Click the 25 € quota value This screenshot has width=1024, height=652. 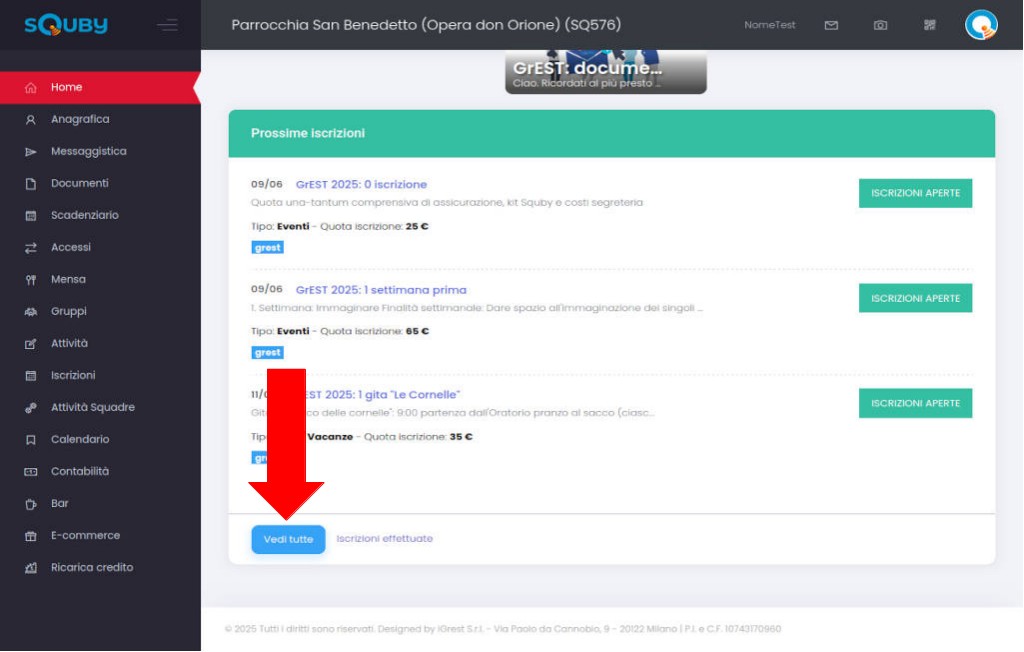[x=417, y=227]
